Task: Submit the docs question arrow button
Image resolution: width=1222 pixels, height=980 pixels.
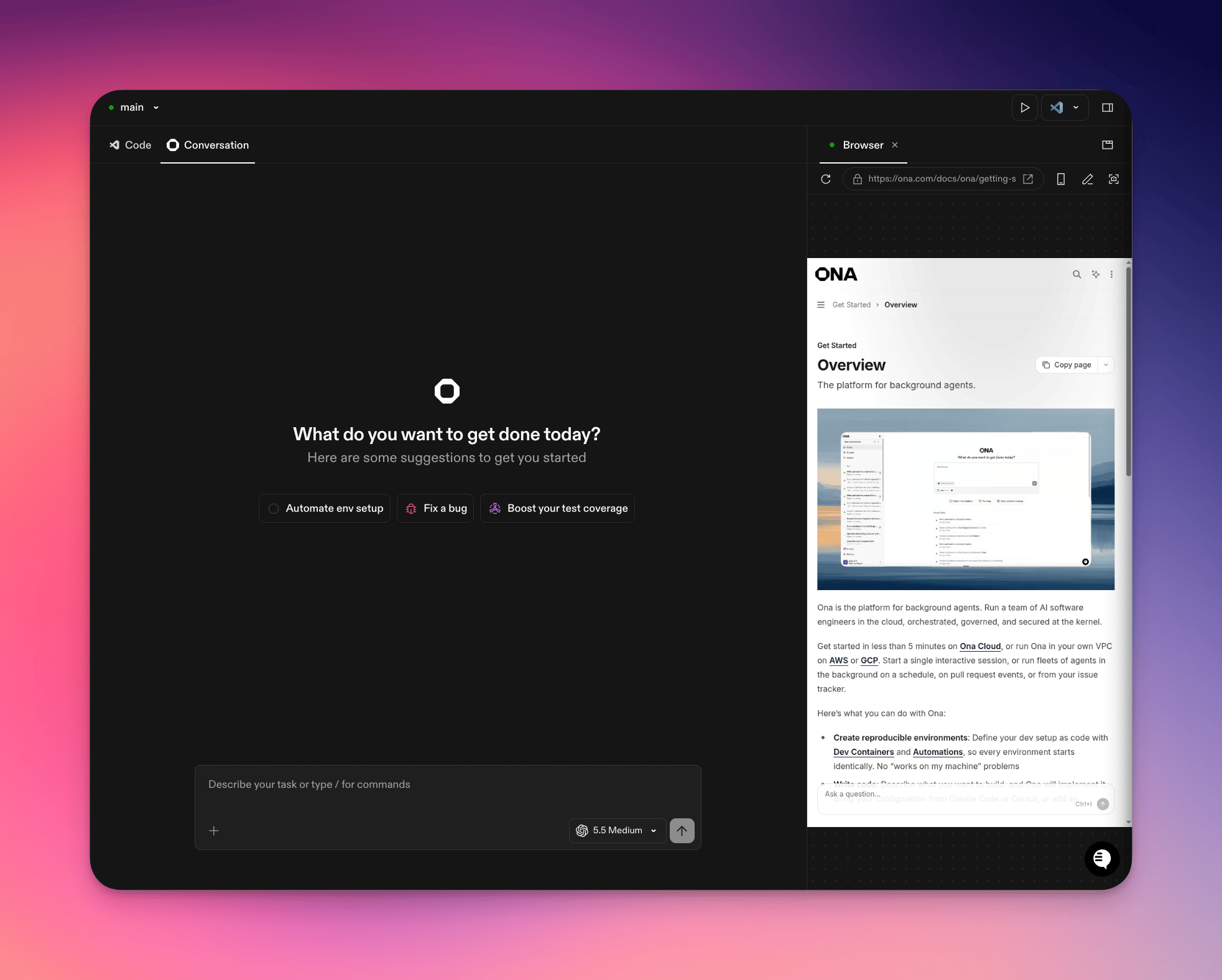Action: [1103, 804]
